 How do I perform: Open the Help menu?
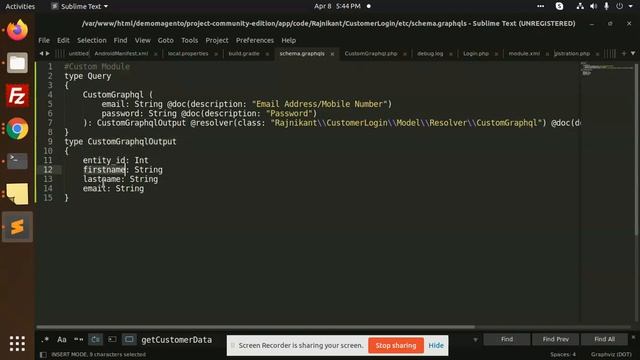coord(289,40)
